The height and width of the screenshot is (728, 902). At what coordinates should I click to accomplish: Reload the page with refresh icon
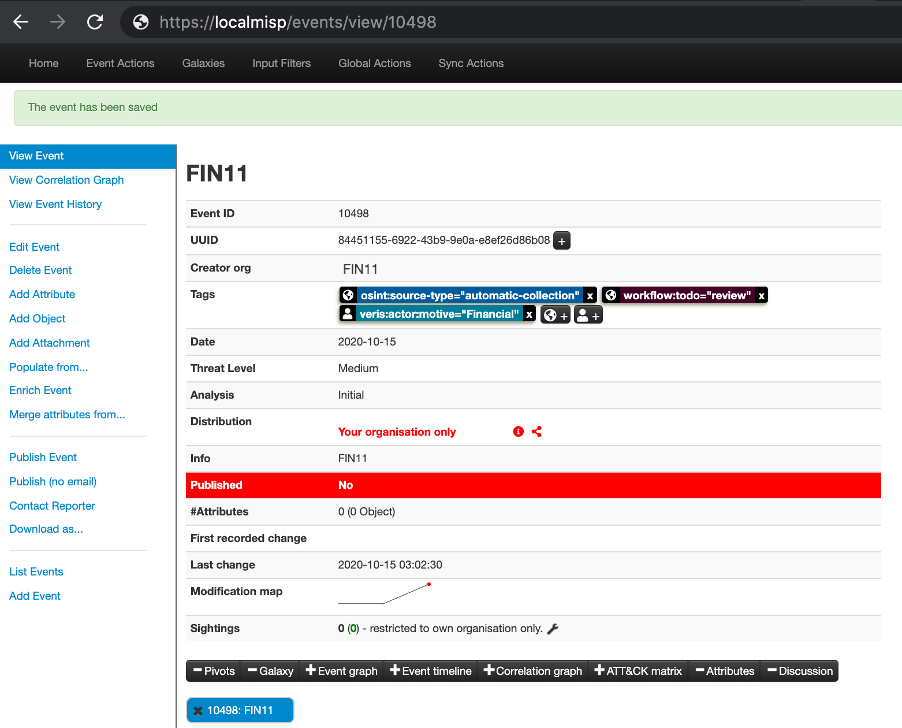coord(95,22)
